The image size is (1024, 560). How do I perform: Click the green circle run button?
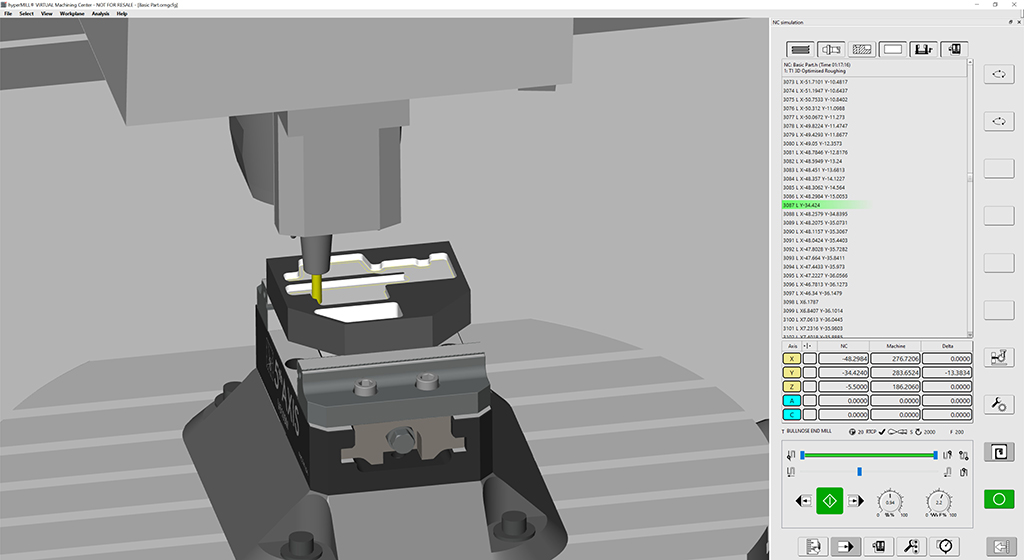(x=999, y=499)
